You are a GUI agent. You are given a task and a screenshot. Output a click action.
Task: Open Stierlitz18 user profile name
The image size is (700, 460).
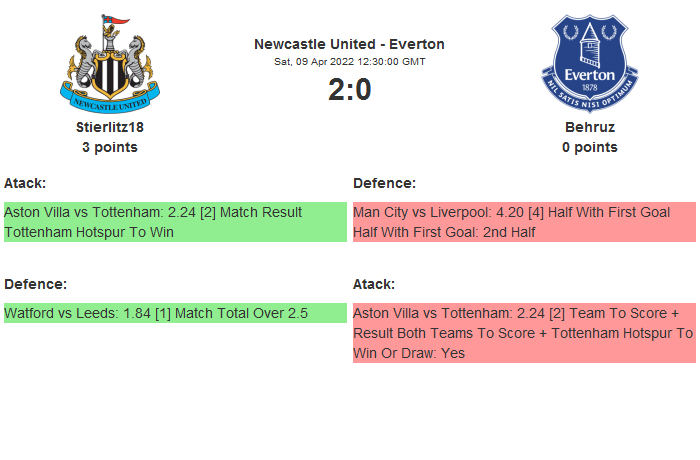110,127
